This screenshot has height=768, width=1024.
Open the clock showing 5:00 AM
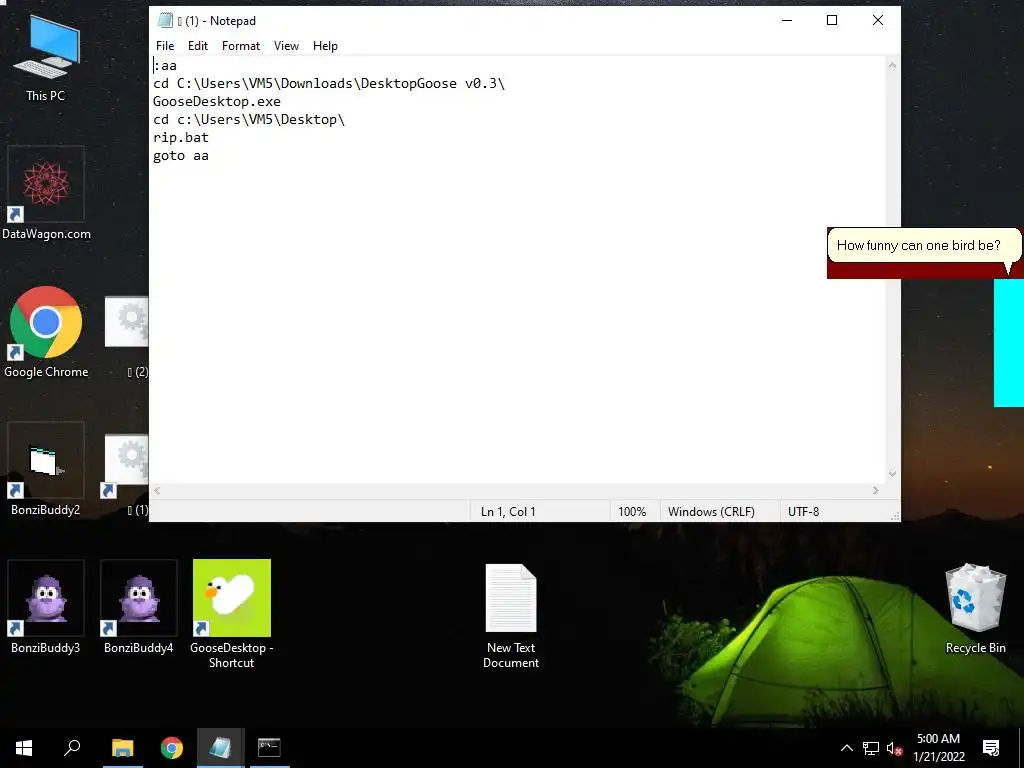938,748
